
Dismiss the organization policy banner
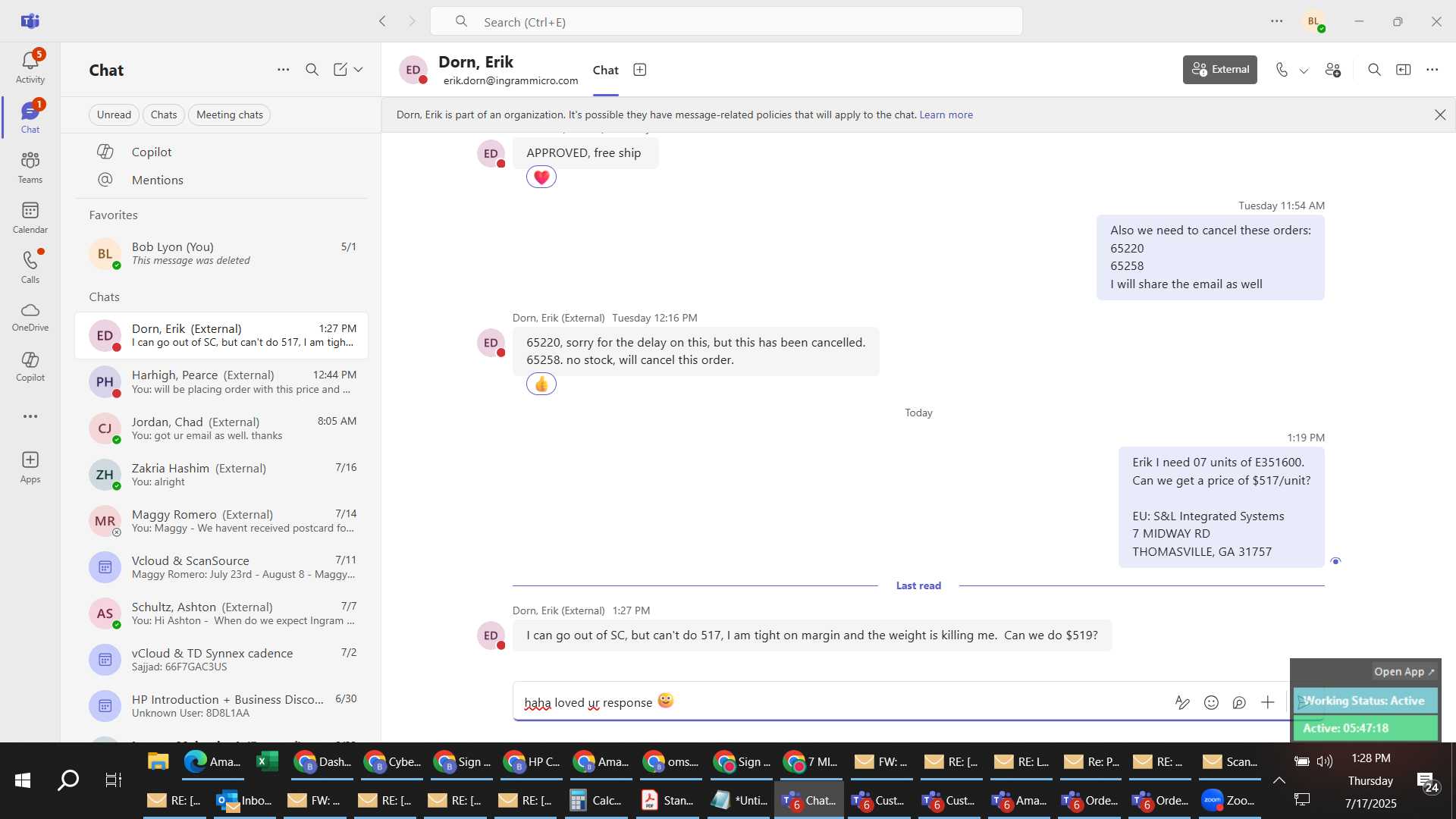[1440, 115]
